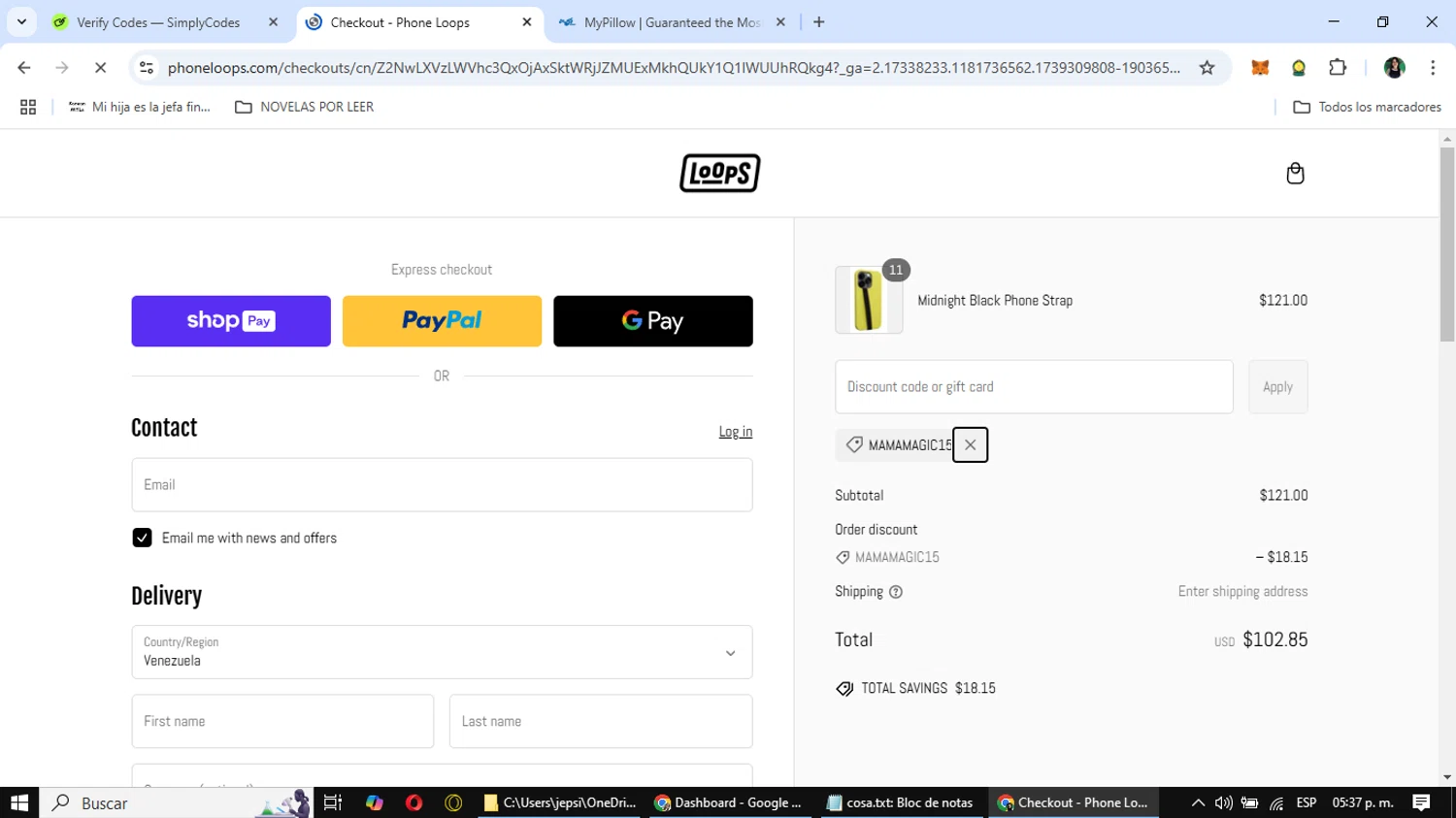Viewport: 1456px width, 818px height.
Task: Click the shipping help question icon
Action: point(896,592)
